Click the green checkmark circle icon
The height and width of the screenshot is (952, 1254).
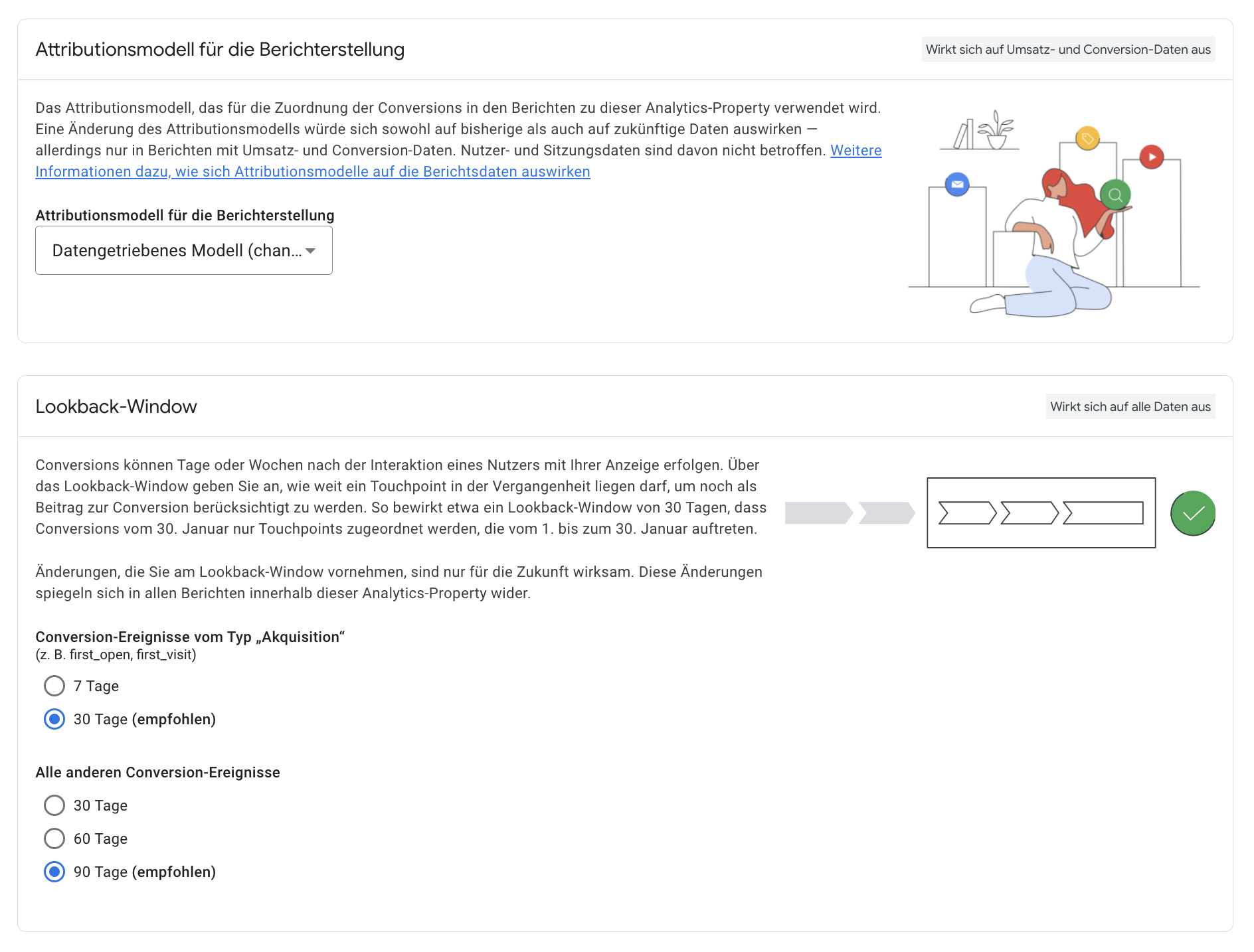point(1193,513)
